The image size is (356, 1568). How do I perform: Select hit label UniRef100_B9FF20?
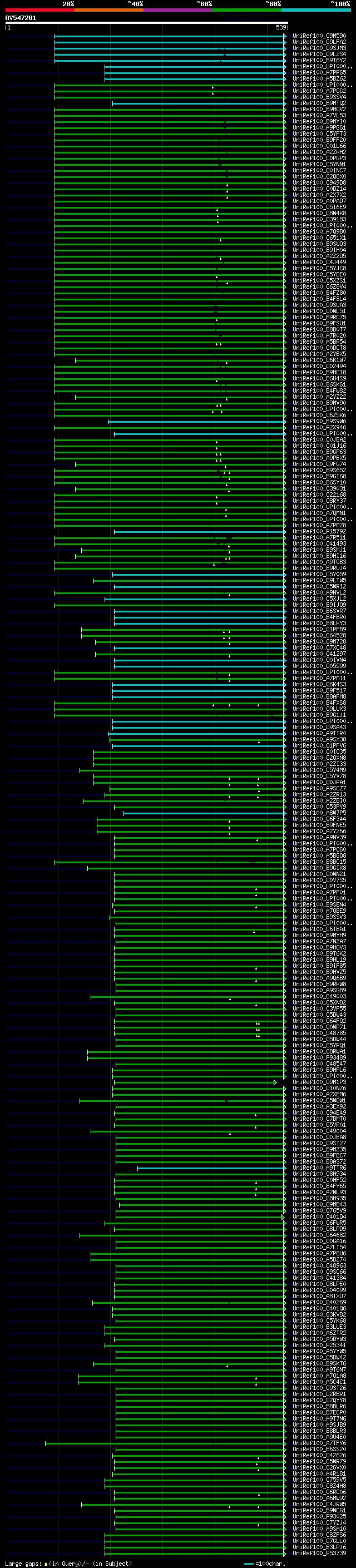[319, 140]
